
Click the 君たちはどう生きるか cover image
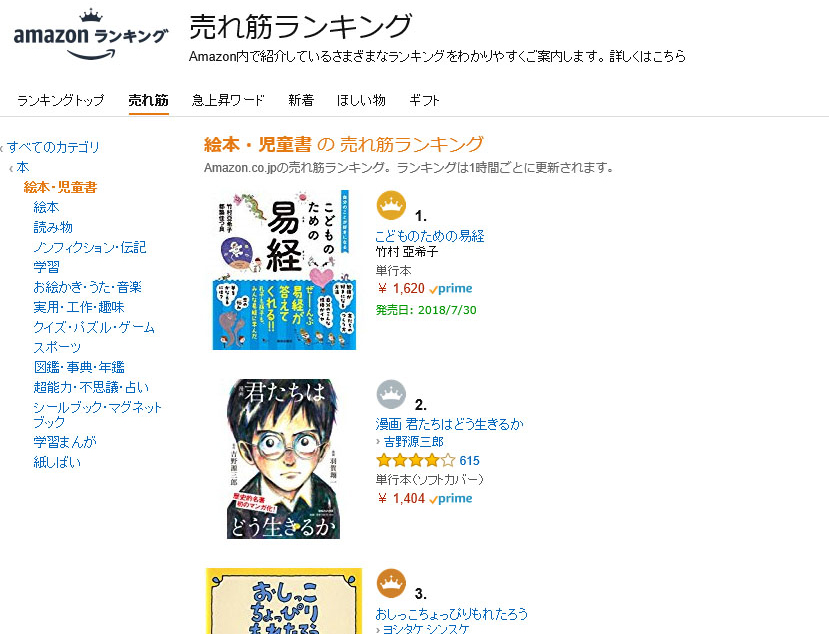tap(283, 459)
